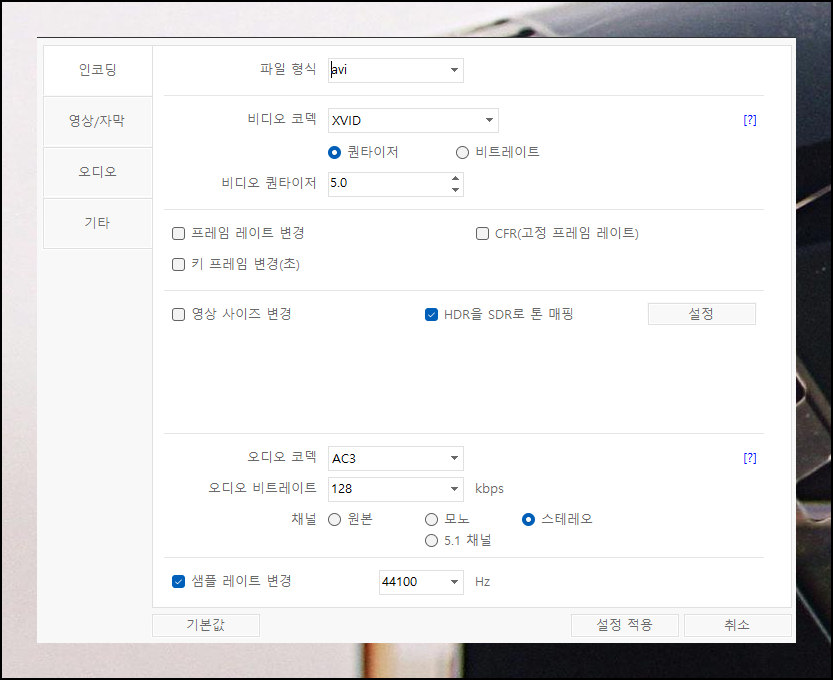Open help link next to 오디오 코덱
The height and width of the screenshot is (680, 833).
tap(750, 458)
